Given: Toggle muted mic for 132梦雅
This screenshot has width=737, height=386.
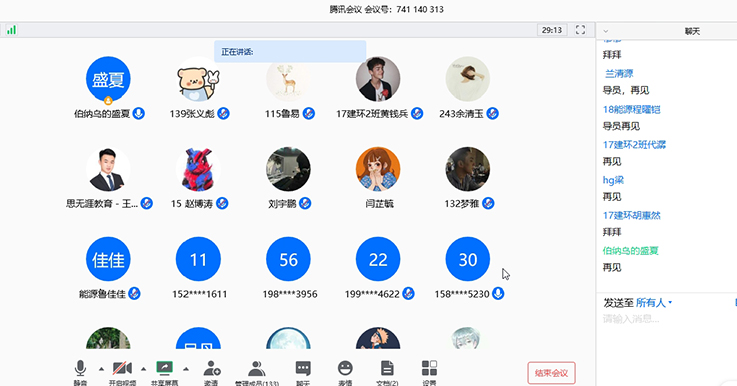Looking at the screenshot, I should 488,204.
